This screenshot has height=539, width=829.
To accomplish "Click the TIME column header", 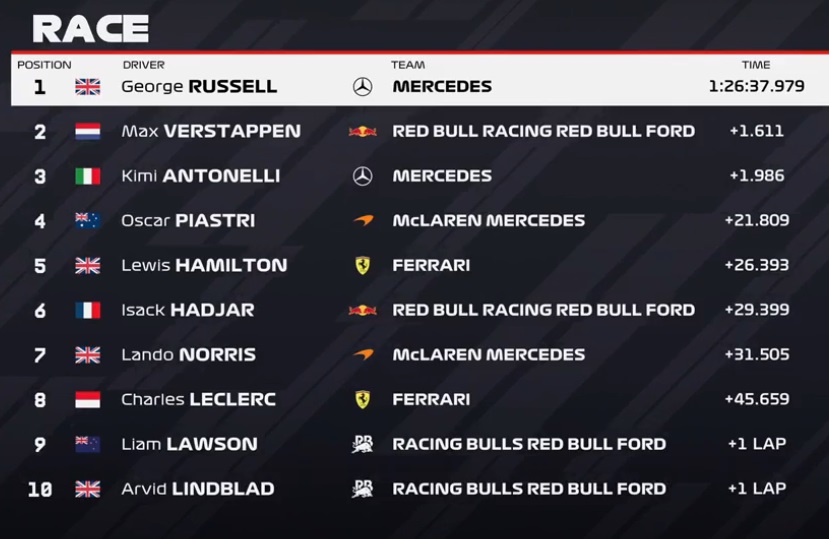I will tap(756, 65).
